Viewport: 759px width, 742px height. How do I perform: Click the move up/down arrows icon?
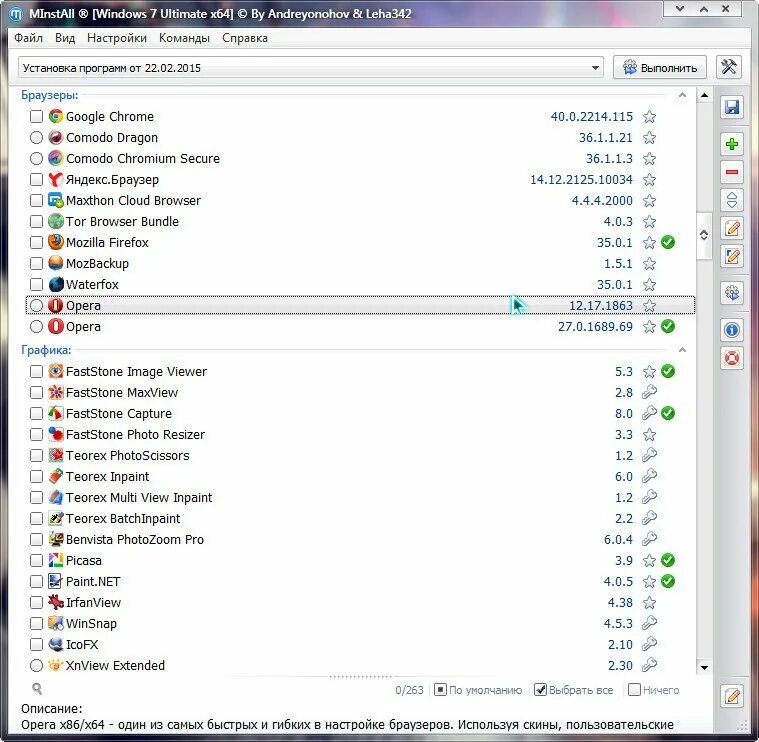(x=732, y=200)
